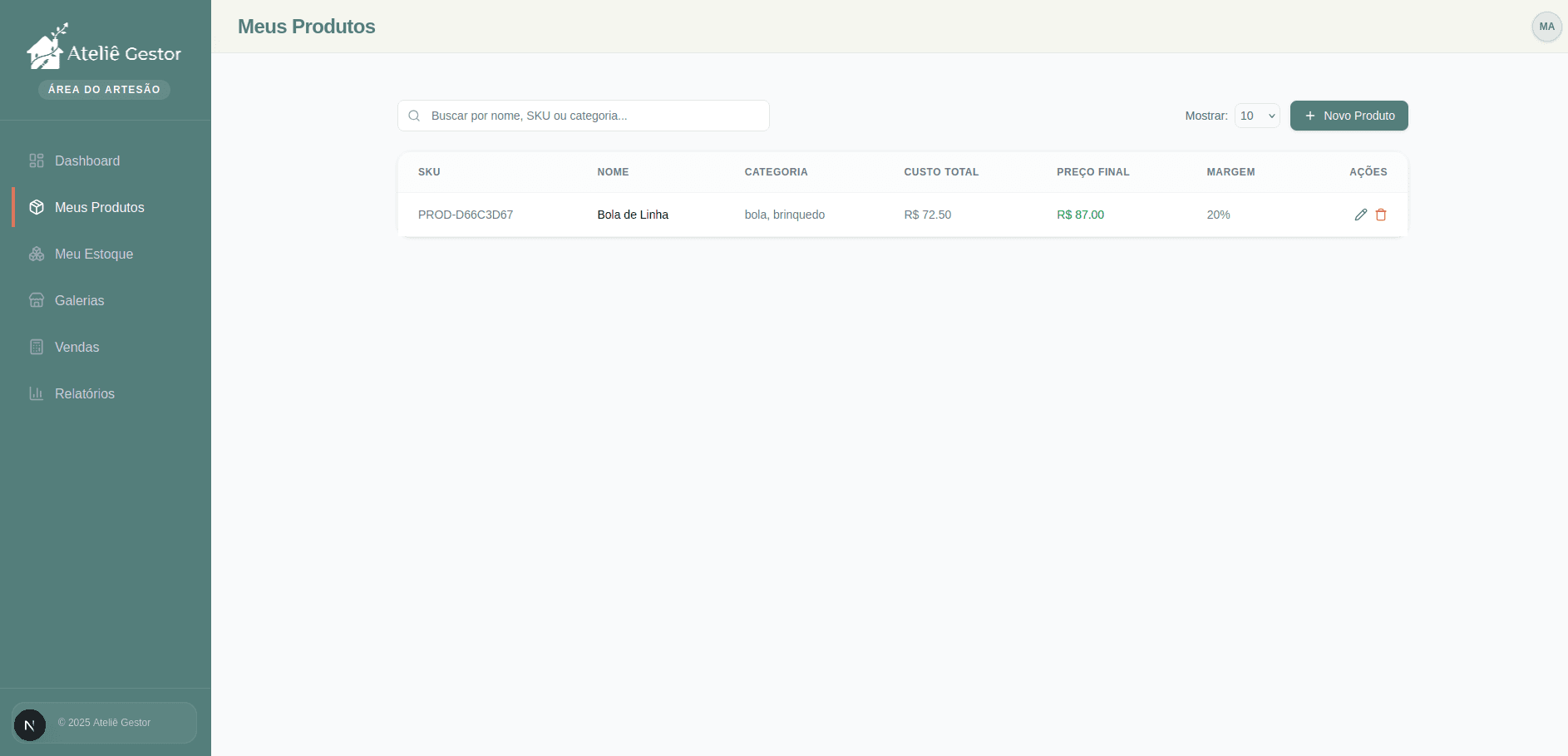Switch to the Meus Produtos section
The width and height of the screenshot is (1568, 756).
pyautogui.click(x=99, y=207)
